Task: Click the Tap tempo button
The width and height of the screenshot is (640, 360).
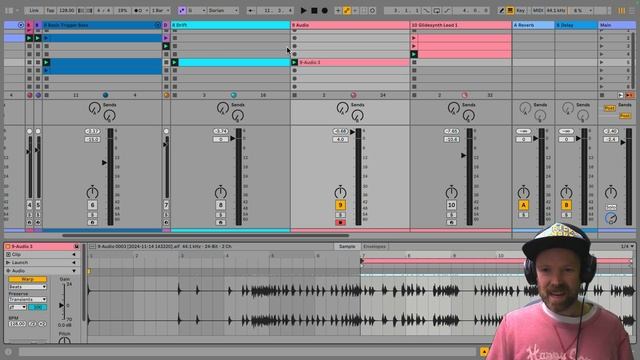Action: click(50, 11)
